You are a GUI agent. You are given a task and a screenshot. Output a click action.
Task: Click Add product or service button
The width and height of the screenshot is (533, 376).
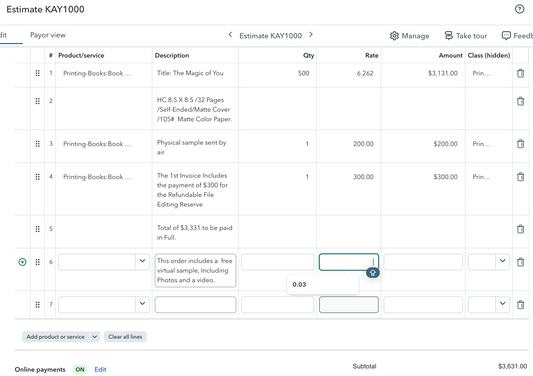click(56, 337)
